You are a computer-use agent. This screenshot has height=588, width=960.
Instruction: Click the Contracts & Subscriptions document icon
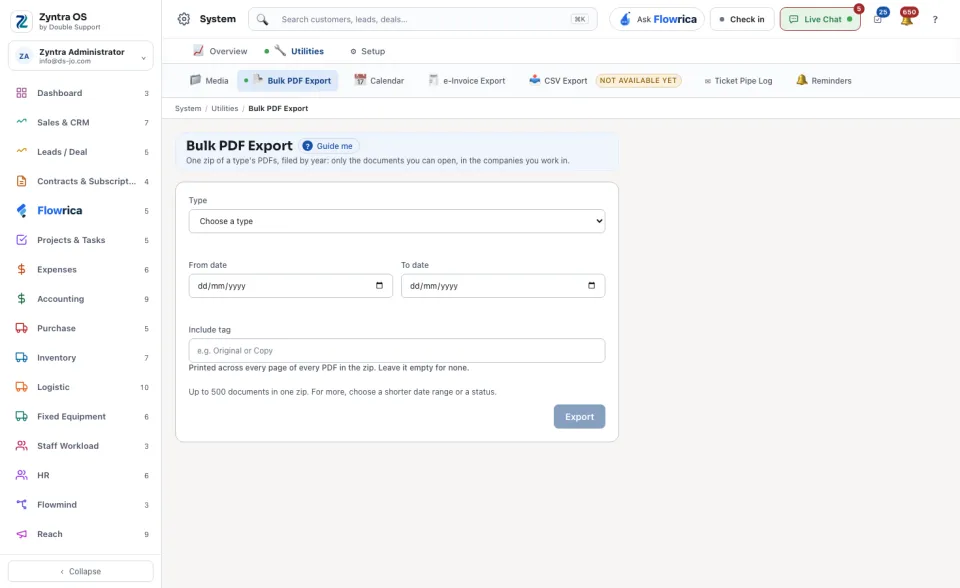21,181
